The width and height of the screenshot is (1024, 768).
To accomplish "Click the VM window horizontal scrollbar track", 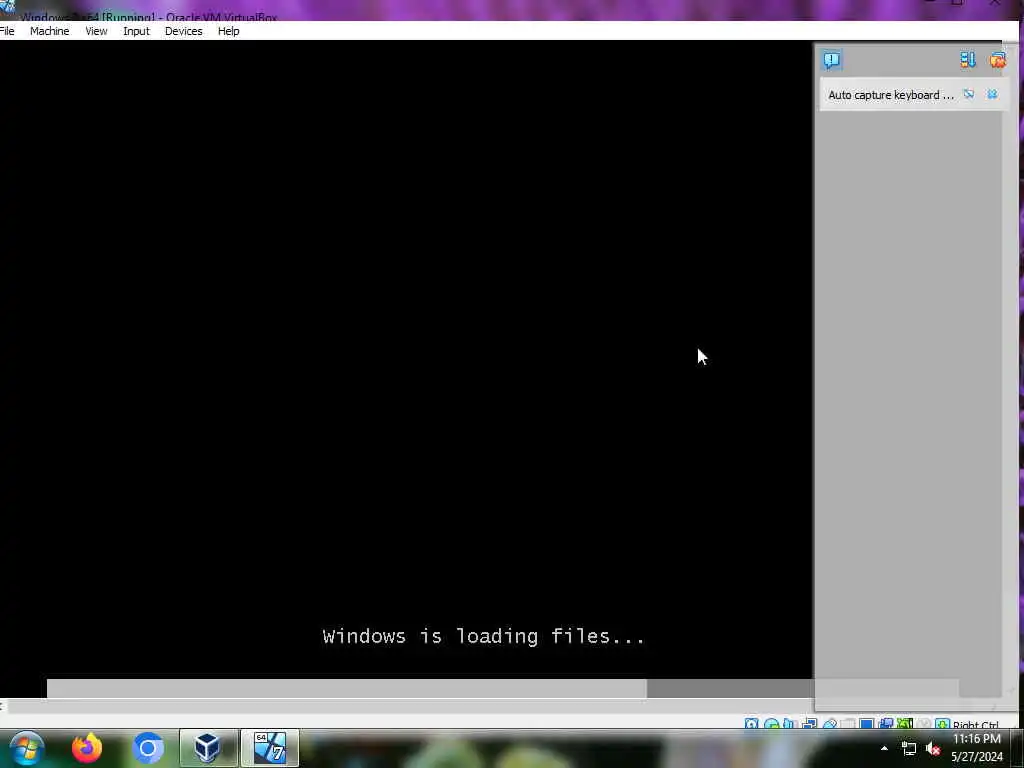I will [x=410, y=706].
